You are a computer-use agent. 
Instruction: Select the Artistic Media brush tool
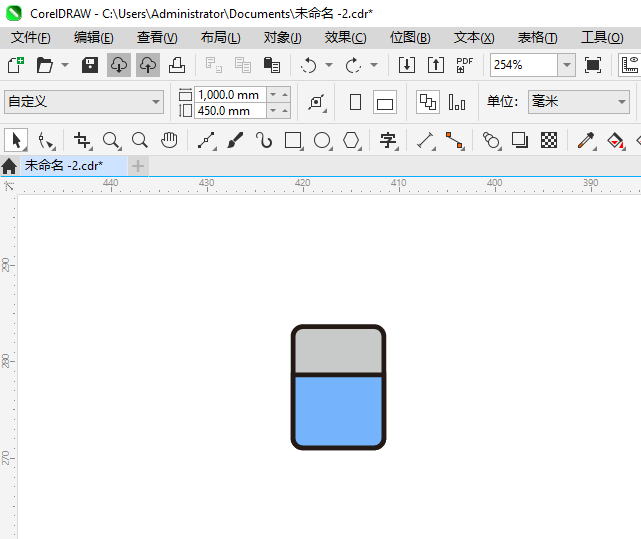(x=235, y=140)
